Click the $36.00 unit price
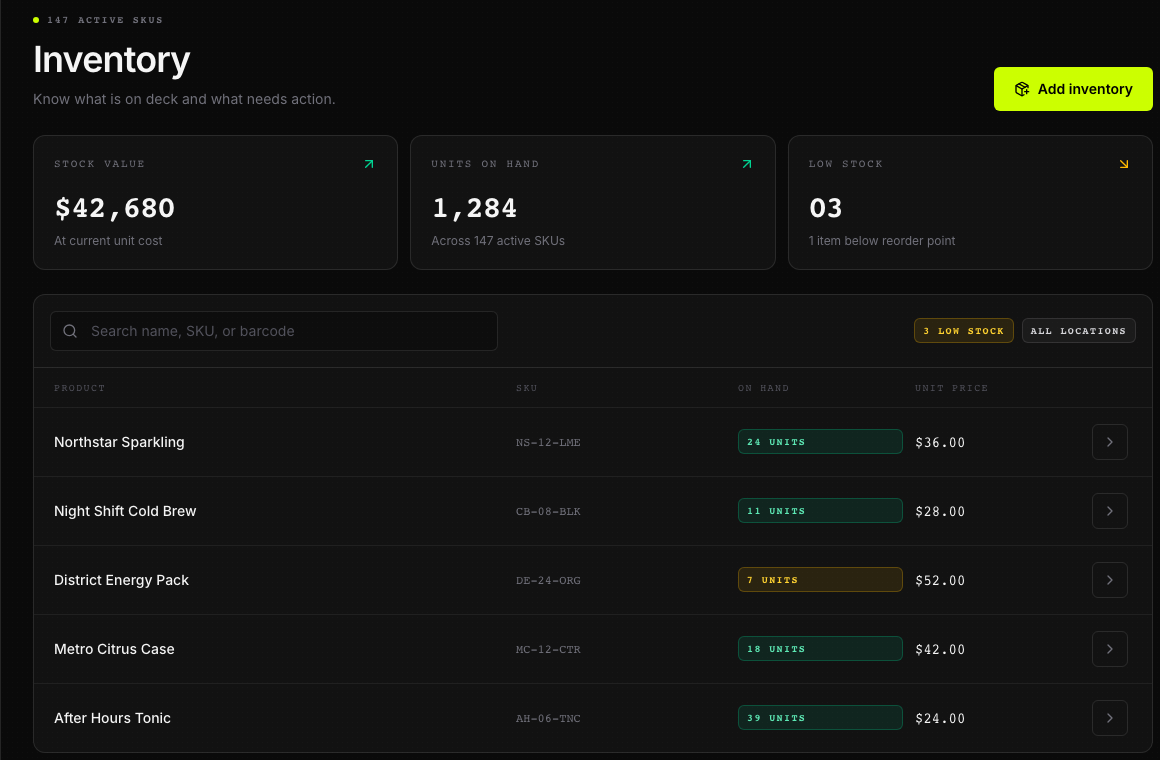The width and height of the screenshot is (1160, 760). coord(940,443)
